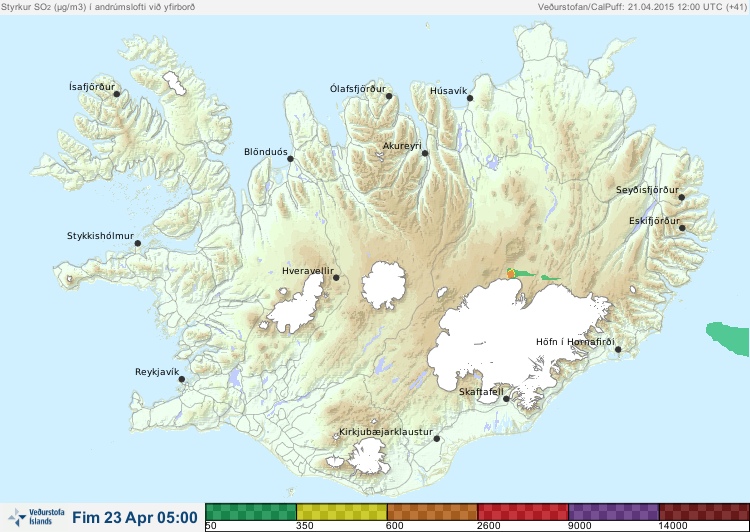Click the dark red 14000 legend swatch

[704, 512]
